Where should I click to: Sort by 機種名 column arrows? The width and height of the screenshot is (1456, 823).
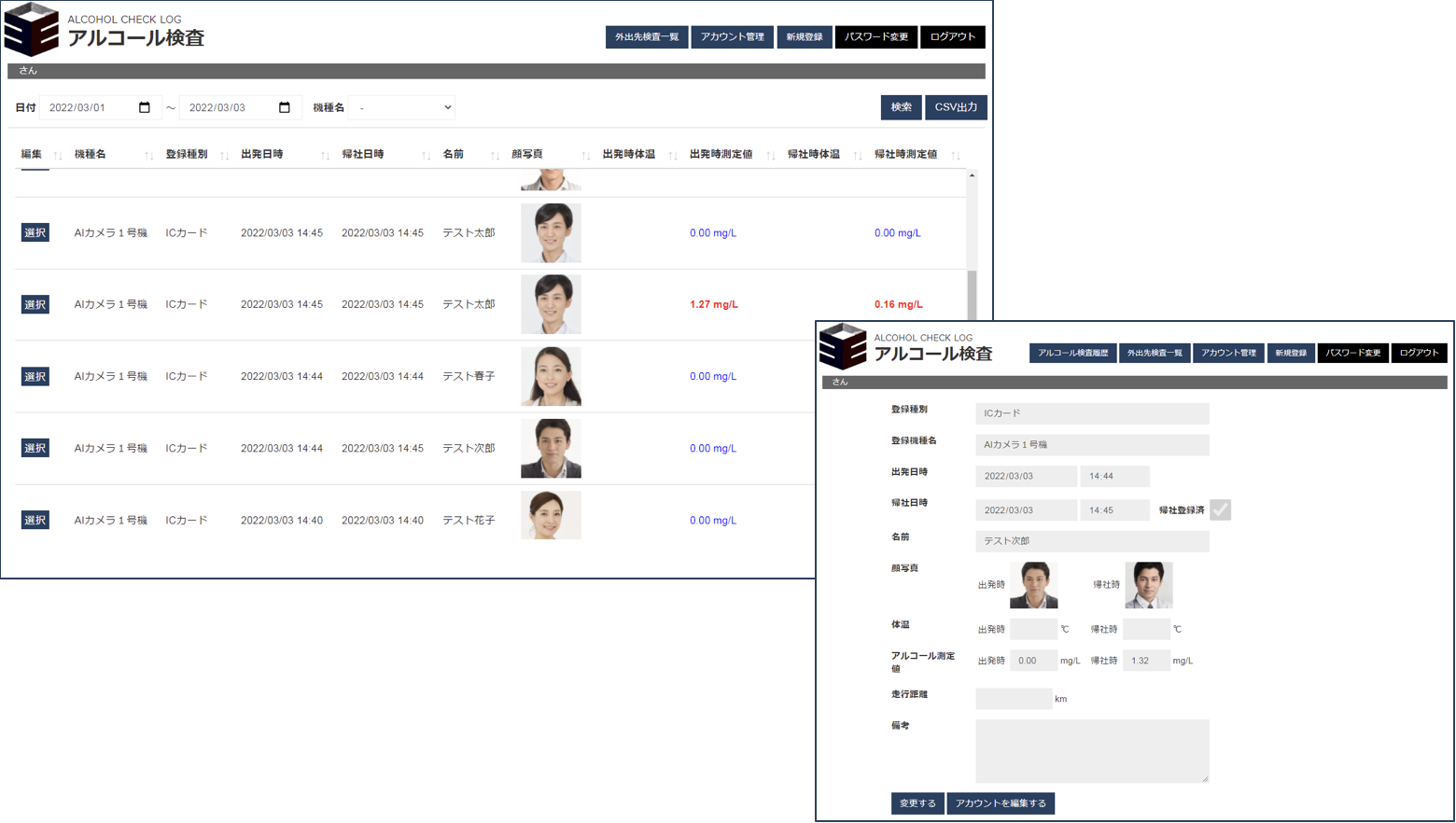click(148, 156)
